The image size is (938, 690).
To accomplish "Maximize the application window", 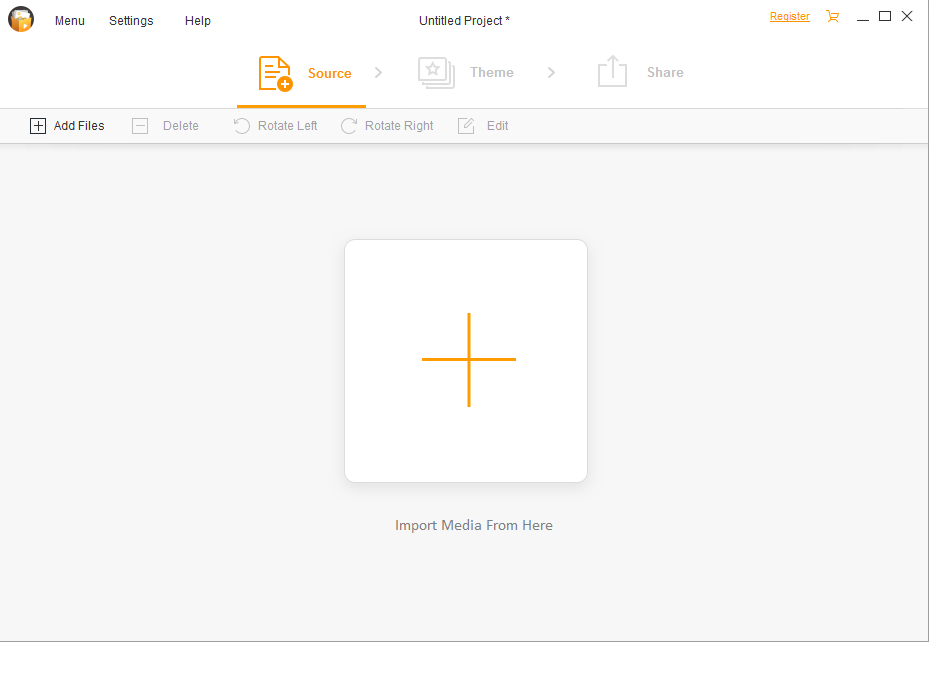I will pos(885,16).
